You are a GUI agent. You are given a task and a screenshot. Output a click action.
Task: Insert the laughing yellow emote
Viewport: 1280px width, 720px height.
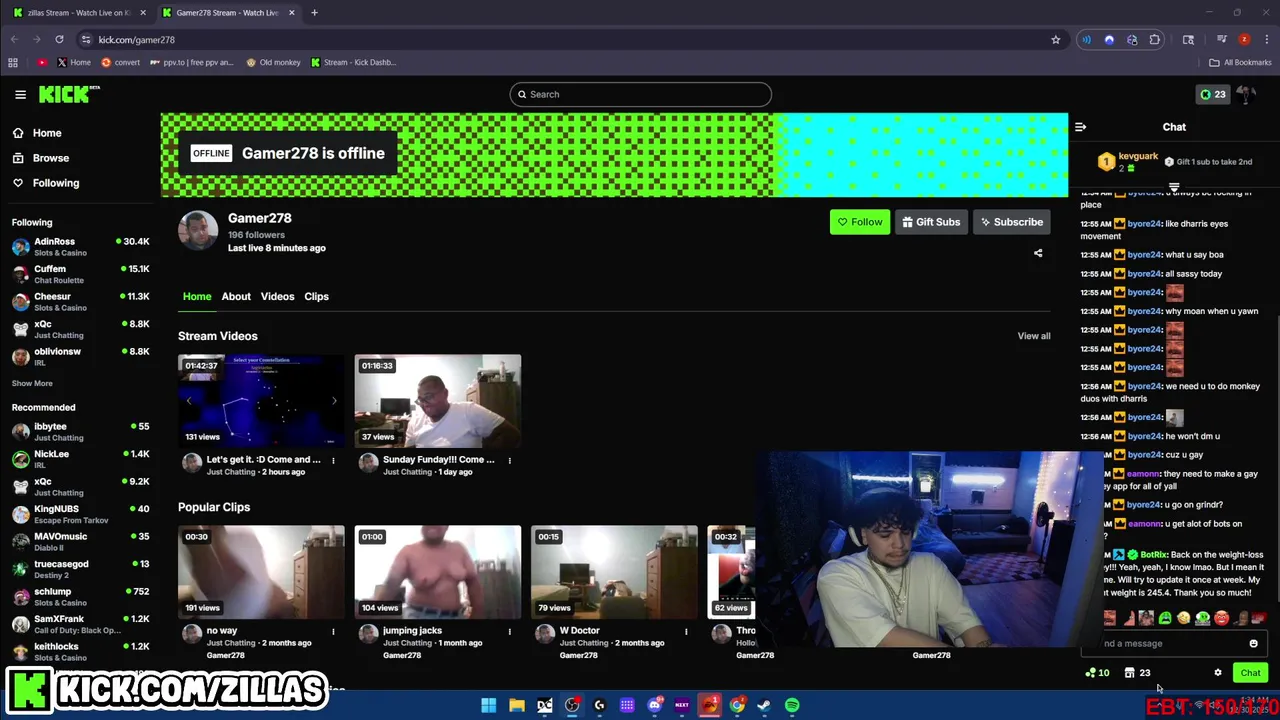tap(1184, 619)
